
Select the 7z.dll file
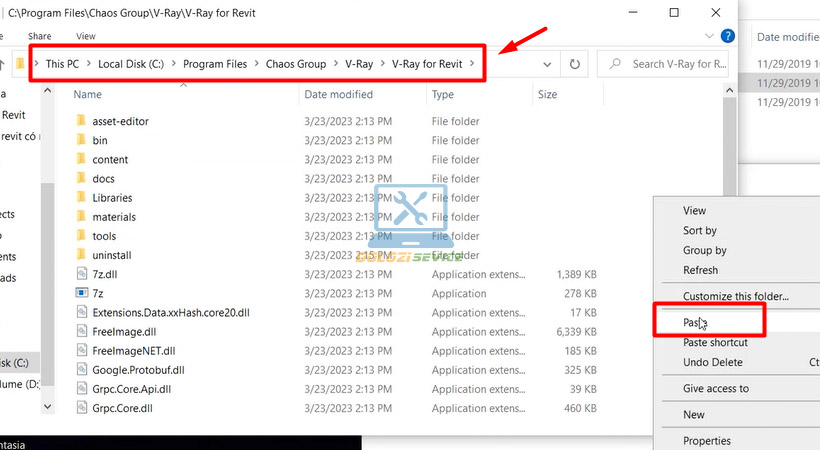point(106,274)
